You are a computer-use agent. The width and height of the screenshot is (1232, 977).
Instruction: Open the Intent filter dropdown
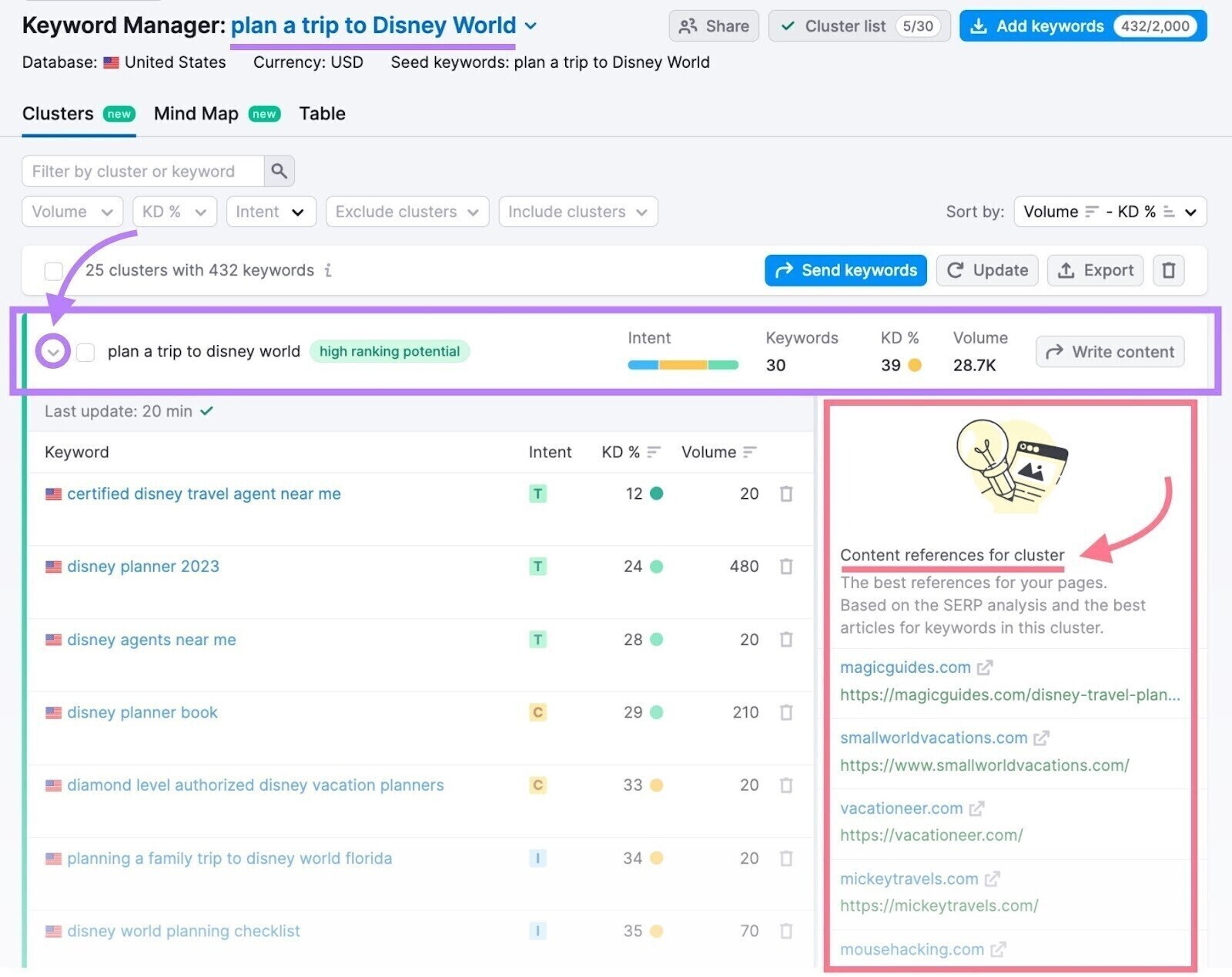point(271,212)
